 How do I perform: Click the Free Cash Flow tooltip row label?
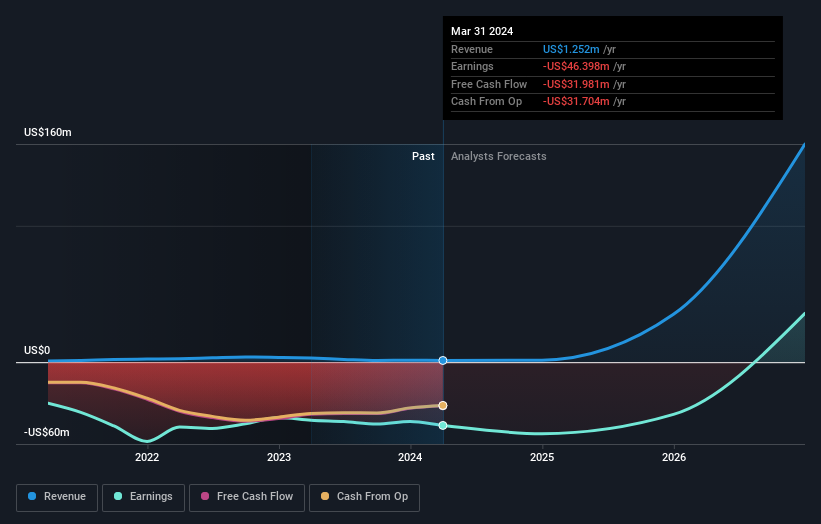(x=489, y=84)
